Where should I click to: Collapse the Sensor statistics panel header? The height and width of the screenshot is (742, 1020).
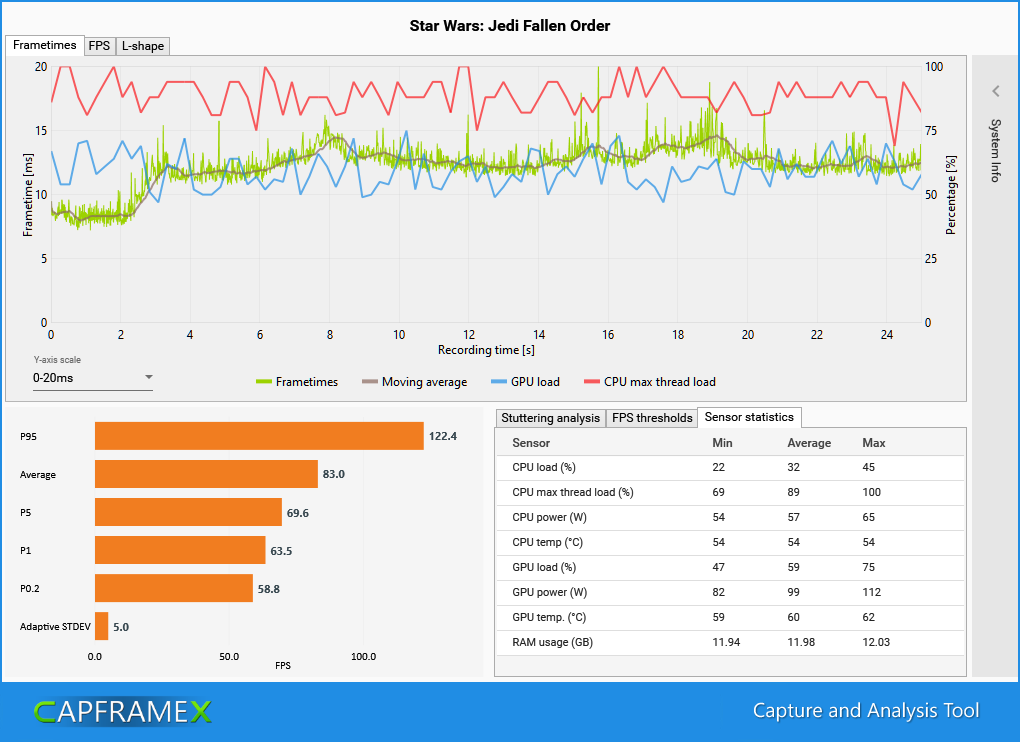(x=749, y=418)
